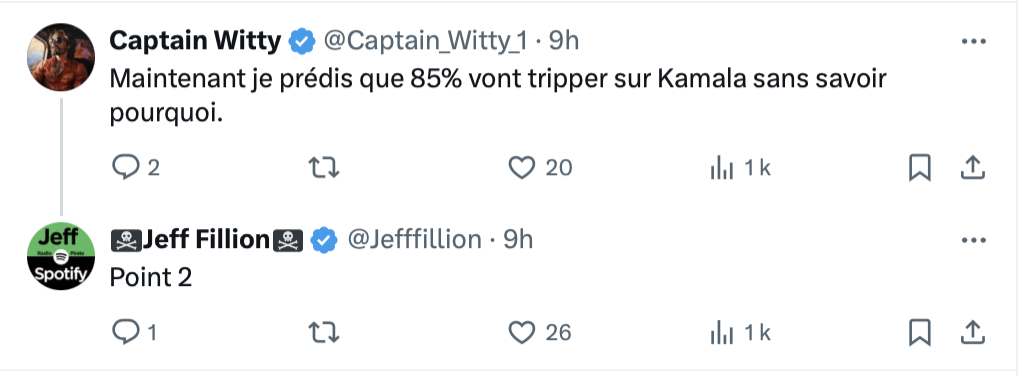1022x376 pixels.
Task: Open the Jeff Fillion tweet timestamp 9h
Action: pyautogui.click(x=518, y=240)
